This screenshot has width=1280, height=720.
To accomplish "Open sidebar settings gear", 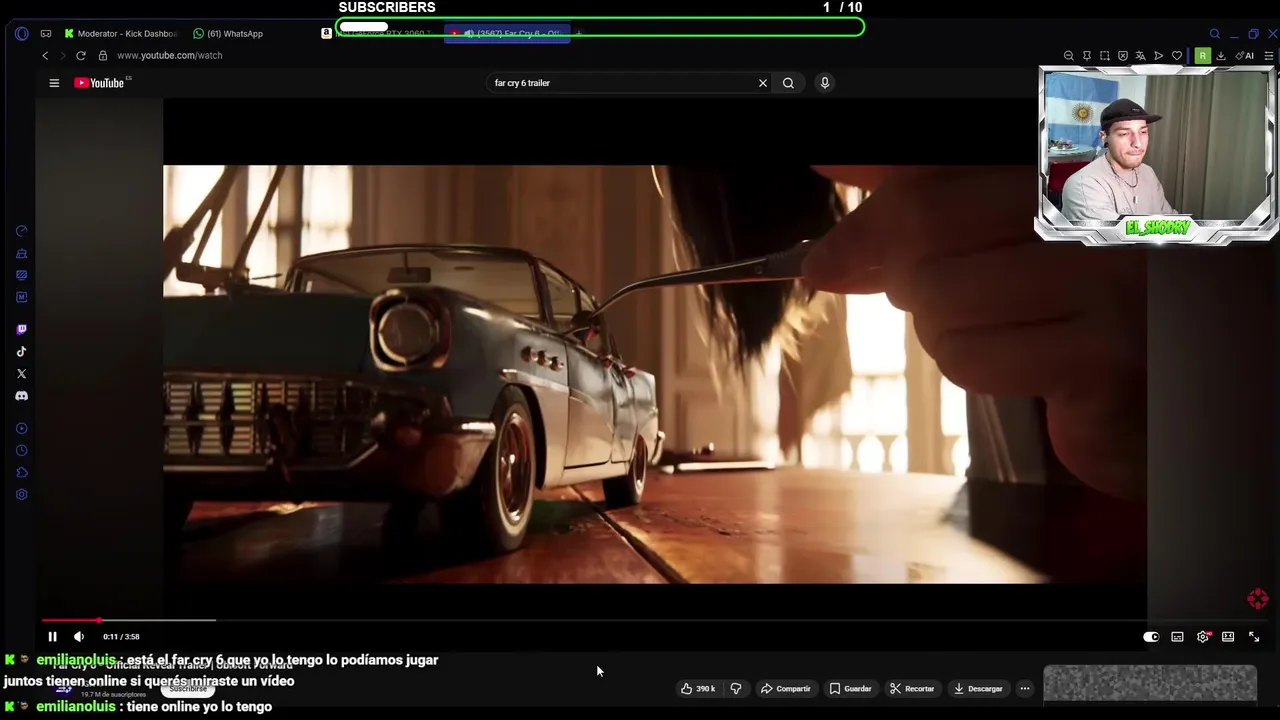I will pos(22,495).
